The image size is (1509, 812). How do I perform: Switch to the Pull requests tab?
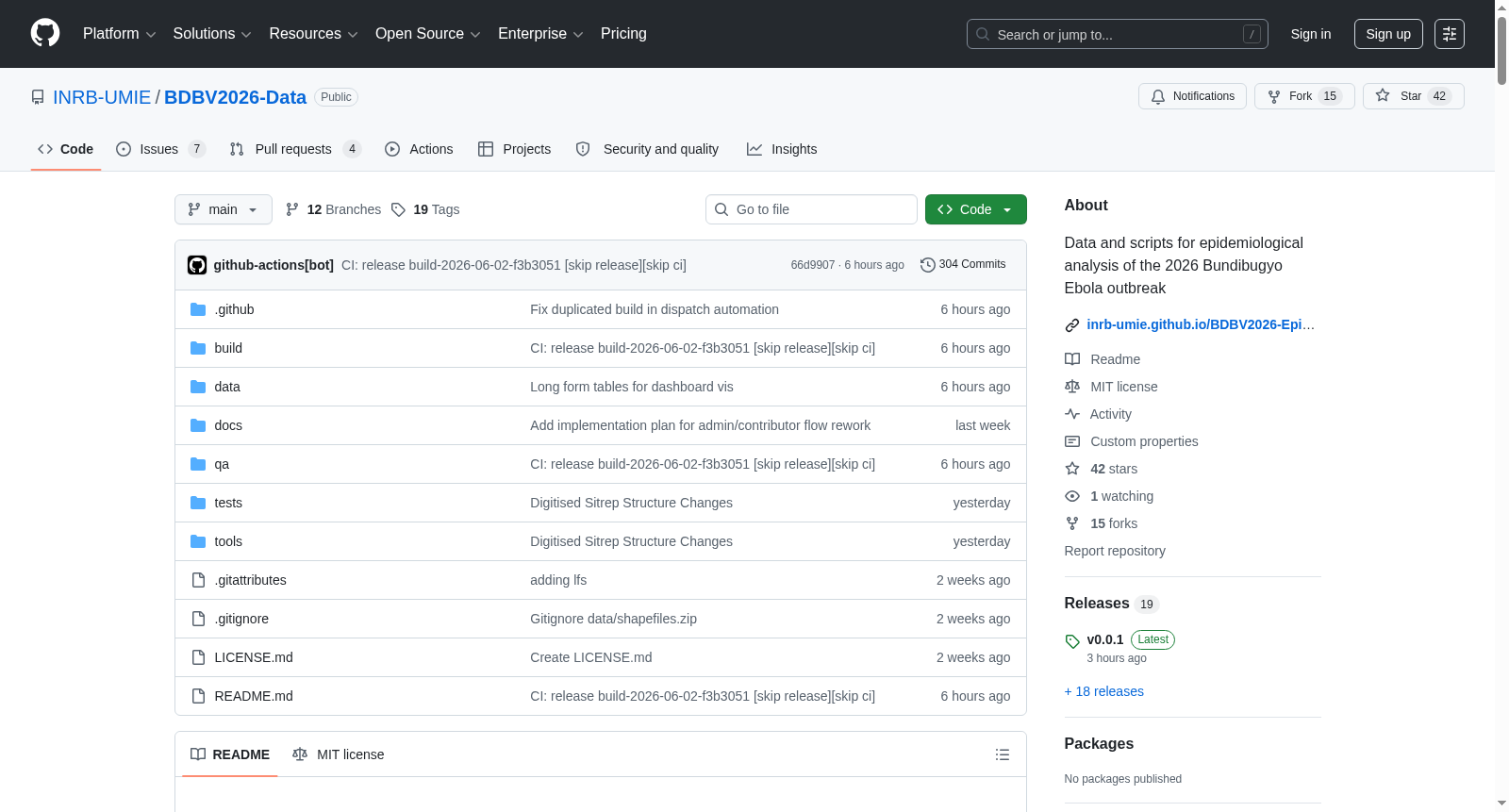(295, 149)
